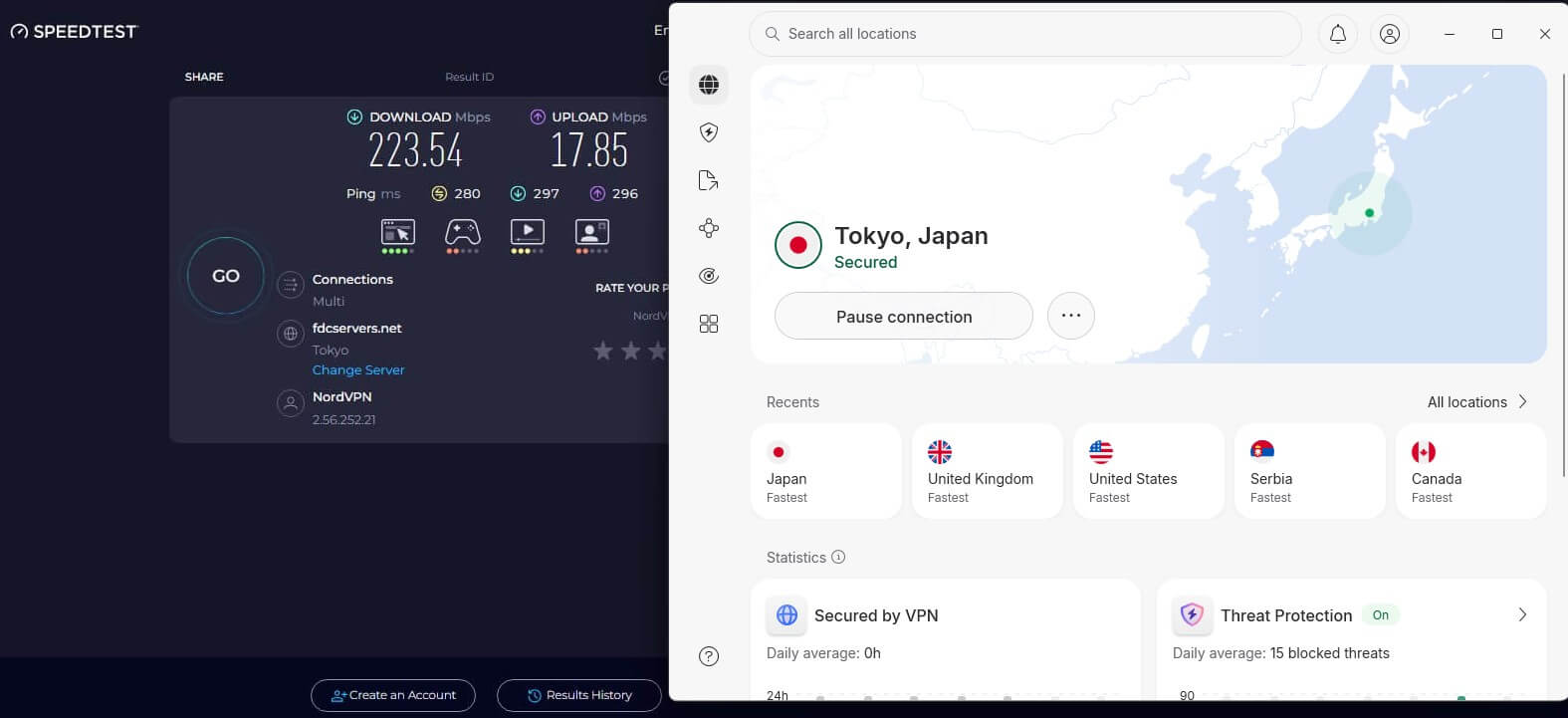Click the Tokyo, Japan location heading
The image size is (1568, 718).
coord(911,236)
